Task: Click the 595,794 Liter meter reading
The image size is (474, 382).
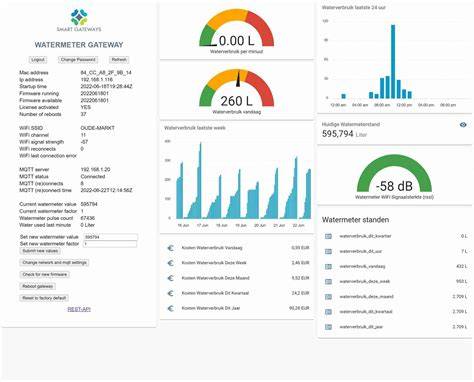Action: pos(344,134)
